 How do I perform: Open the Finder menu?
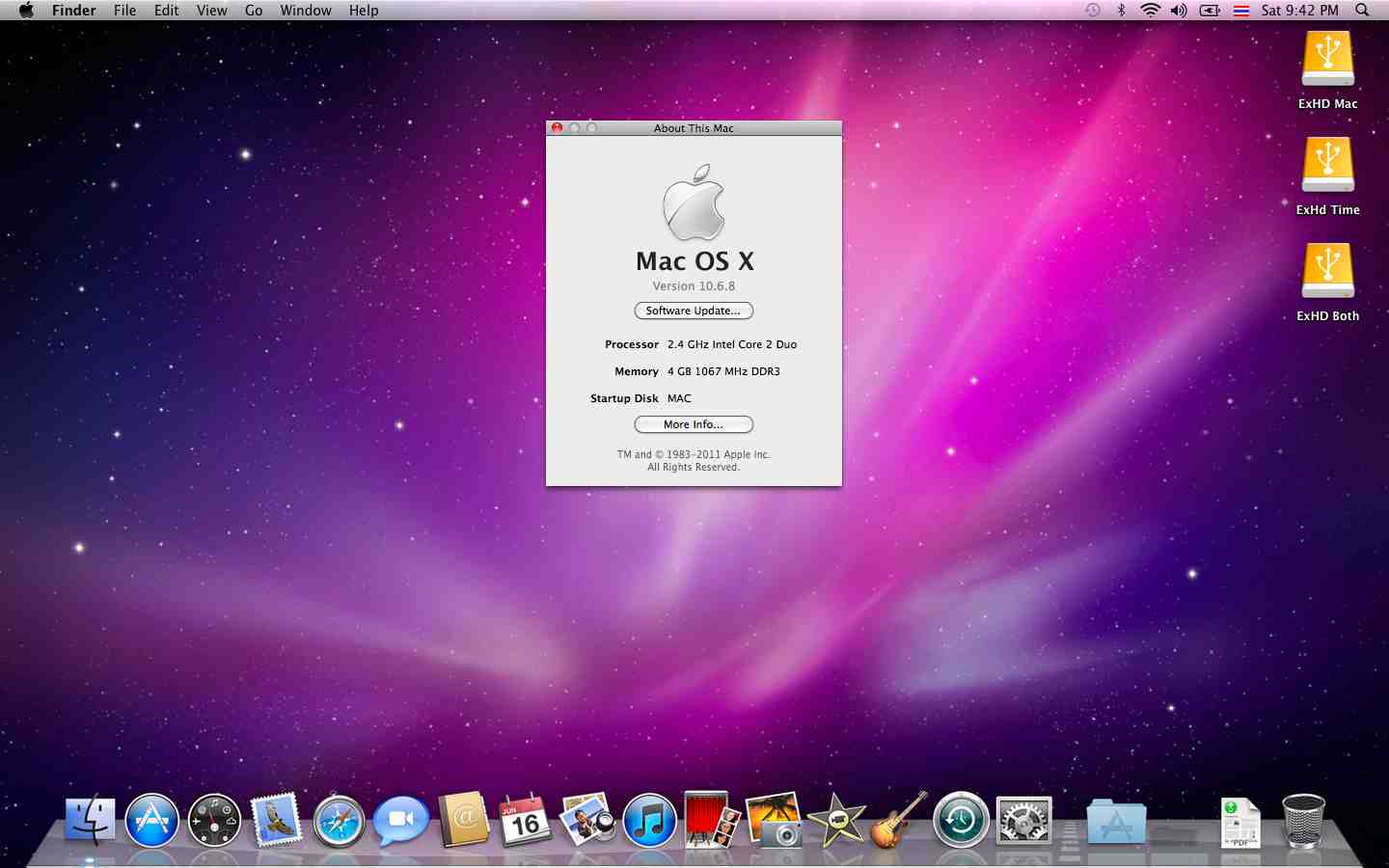[x=74, y=11]
